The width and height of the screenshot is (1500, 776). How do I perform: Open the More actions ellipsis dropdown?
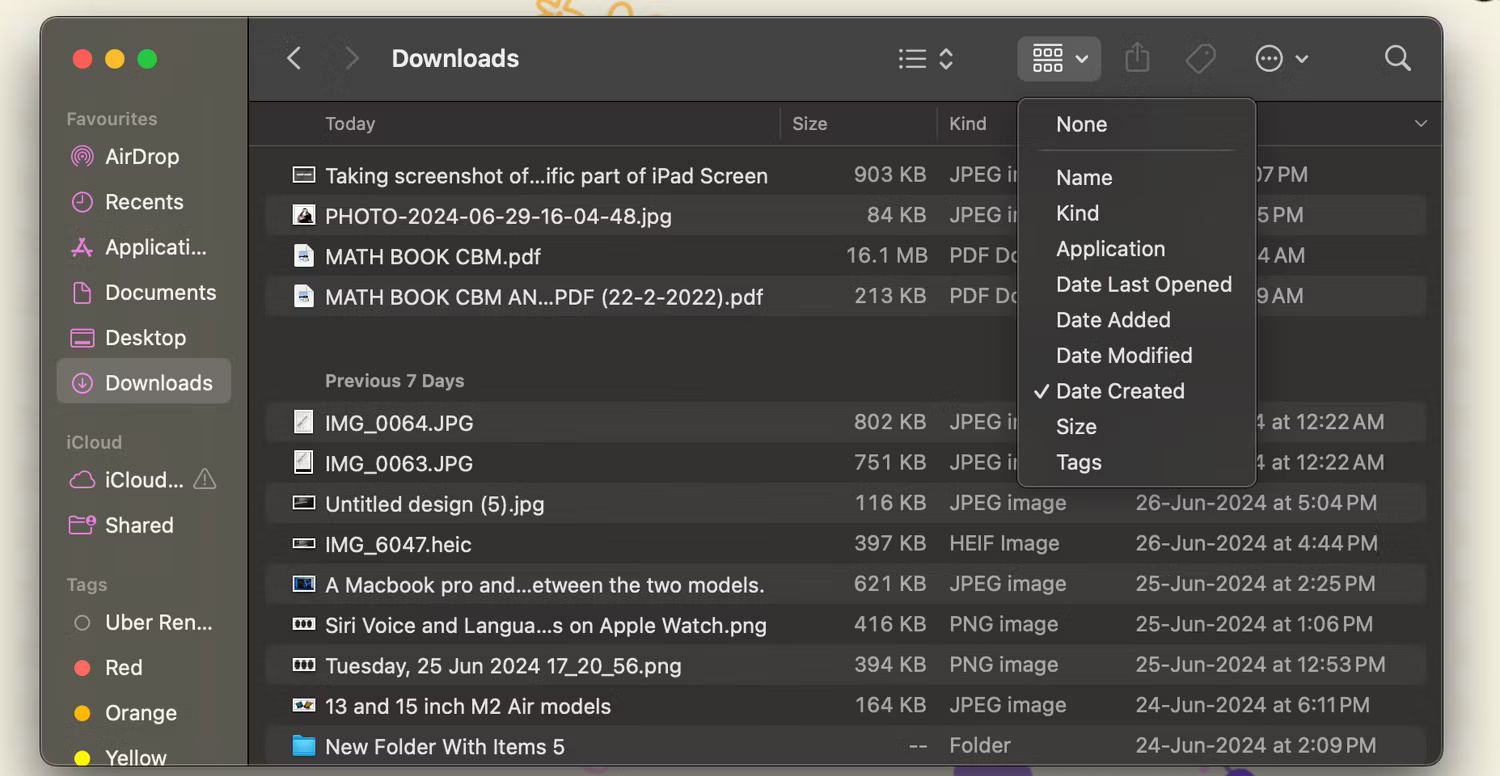[1281, 59]
